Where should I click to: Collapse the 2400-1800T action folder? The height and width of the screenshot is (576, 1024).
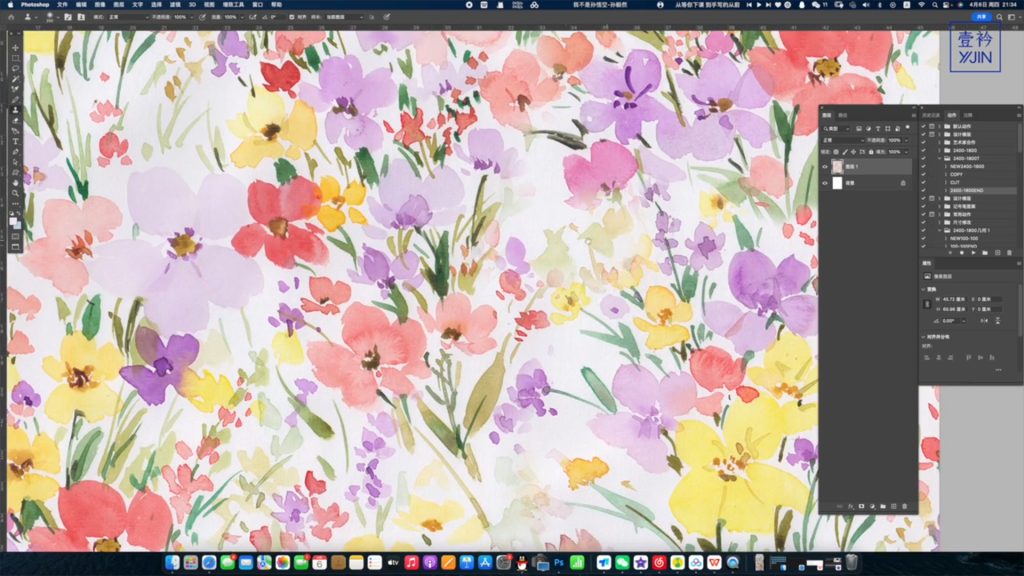click(x=941, y=158)
